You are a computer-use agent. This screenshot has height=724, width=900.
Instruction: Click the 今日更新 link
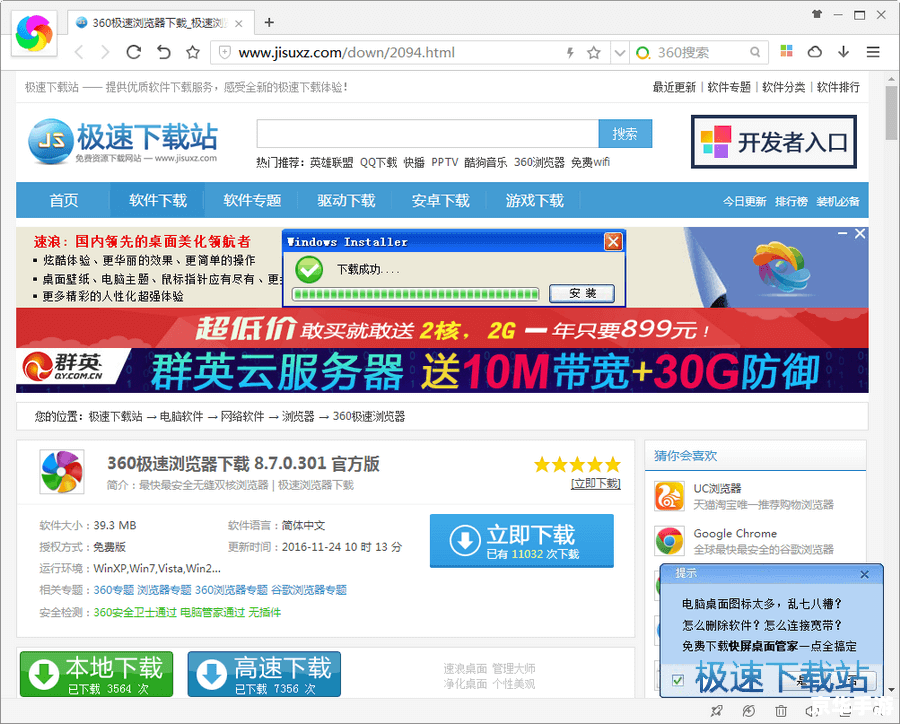click(744, 202)
